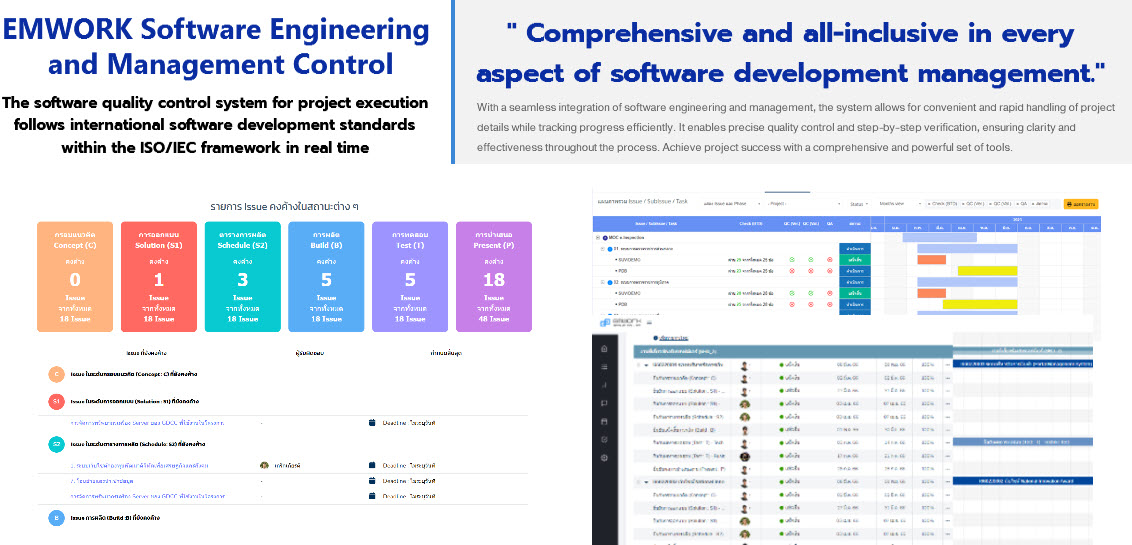Select the Concept (C) status card
The image size is (1132, 545).
(x=75, y=276)
